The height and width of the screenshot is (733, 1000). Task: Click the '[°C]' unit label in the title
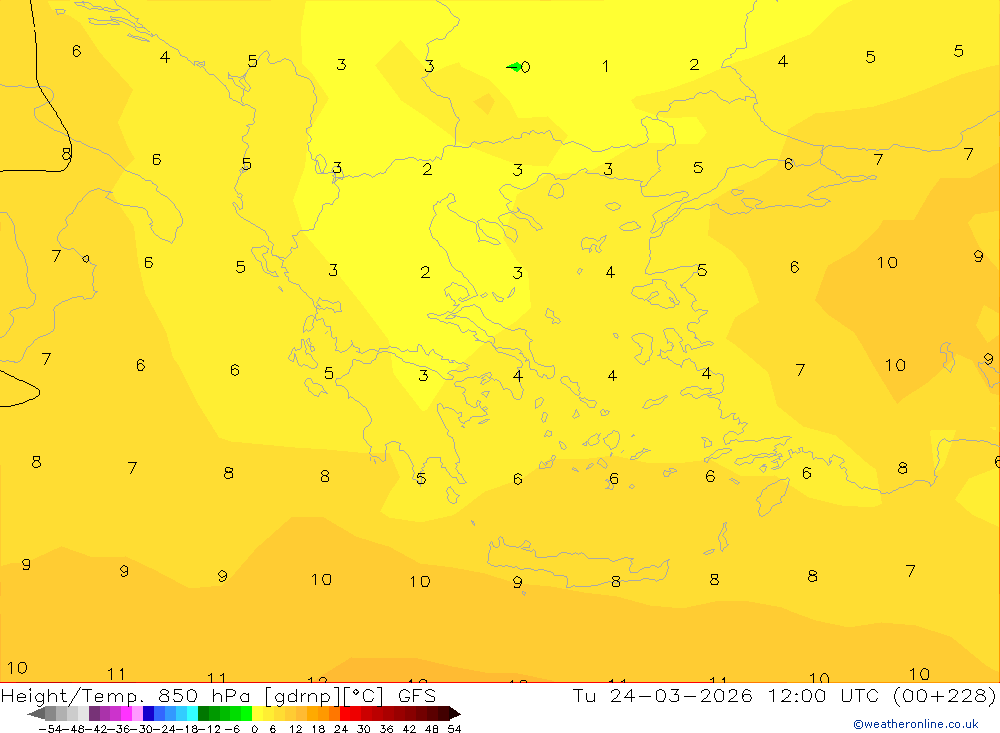(x=364, y=696)
